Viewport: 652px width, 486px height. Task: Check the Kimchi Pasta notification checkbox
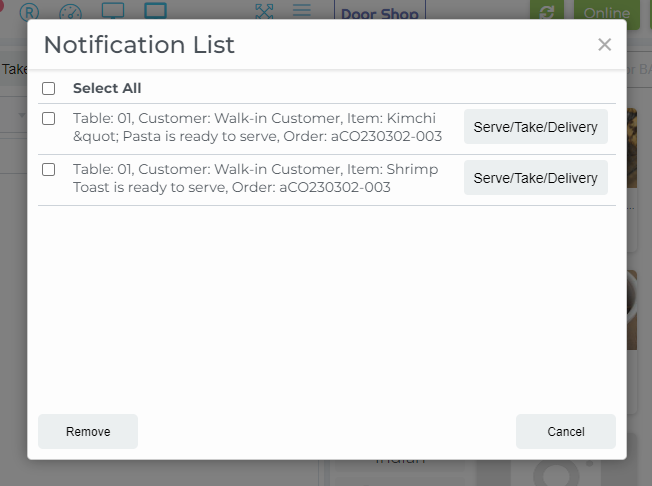pos(49,119)
